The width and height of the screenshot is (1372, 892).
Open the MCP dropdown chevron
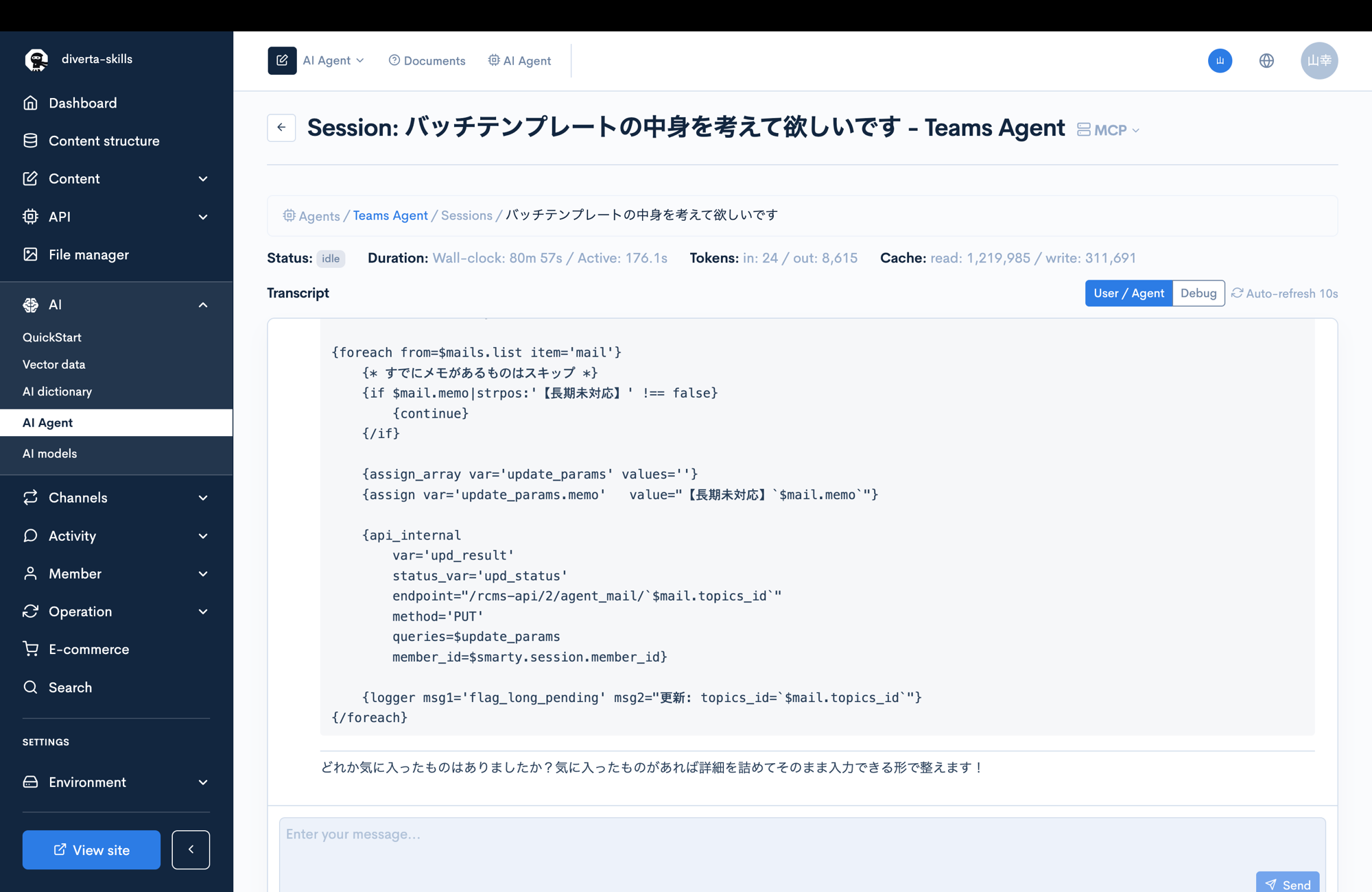click(1136, 130)
